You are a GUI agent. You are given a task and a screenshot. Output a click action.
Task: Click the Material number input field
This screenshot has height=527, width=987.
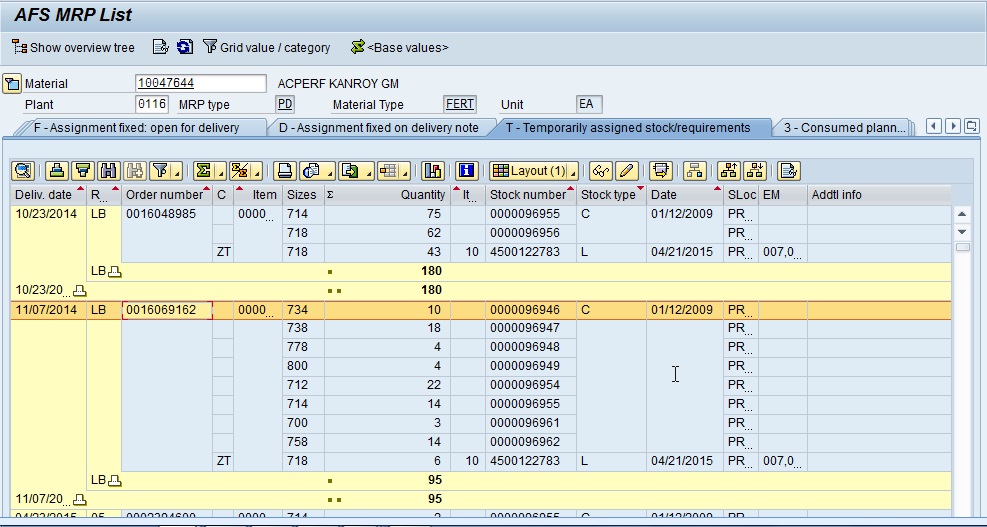pyautogui.click(x=200, y=84)
